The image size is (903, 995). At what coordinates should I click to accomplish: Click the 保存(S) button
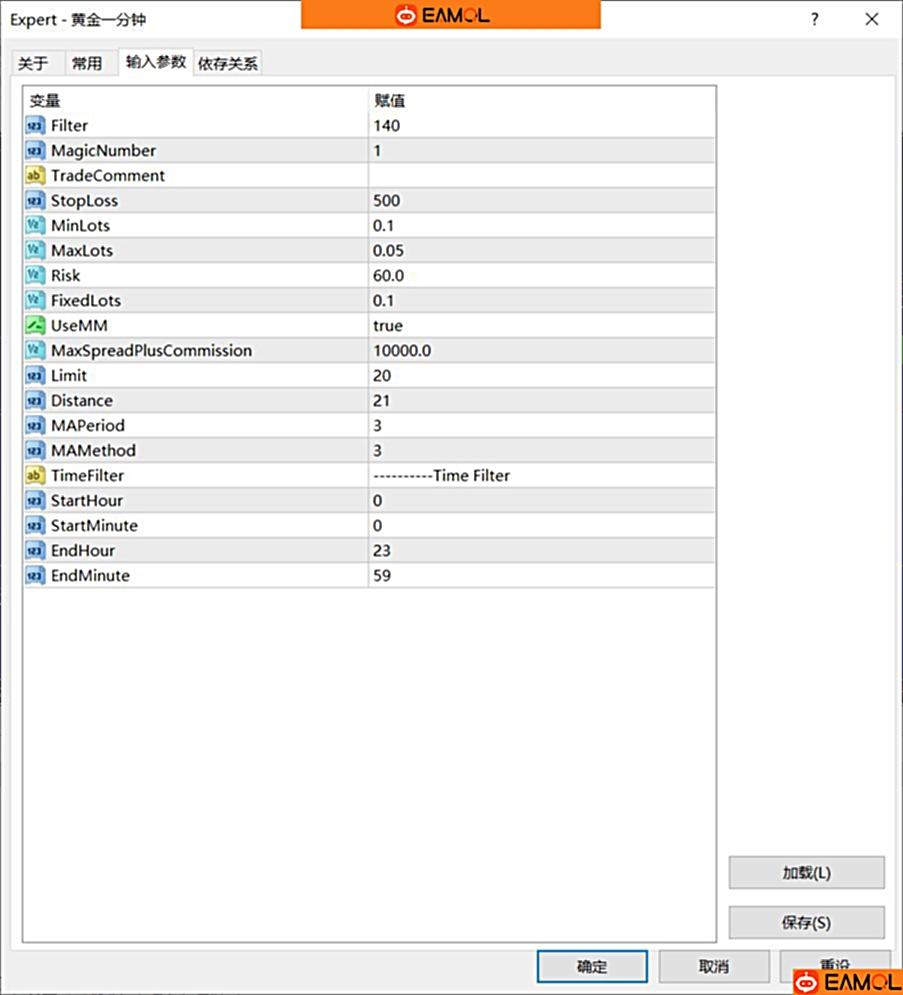click(x=806, y=922)
